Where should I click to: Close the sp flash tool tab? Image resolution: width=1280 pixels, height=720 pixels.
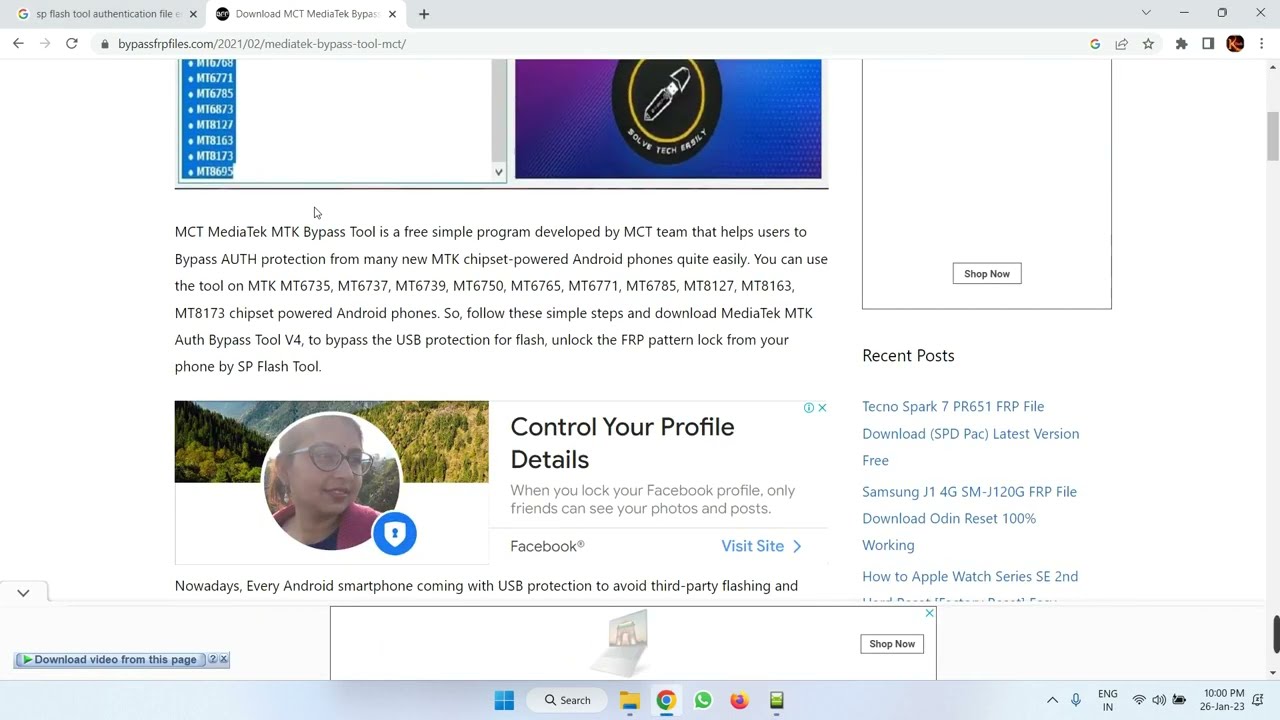193,14
